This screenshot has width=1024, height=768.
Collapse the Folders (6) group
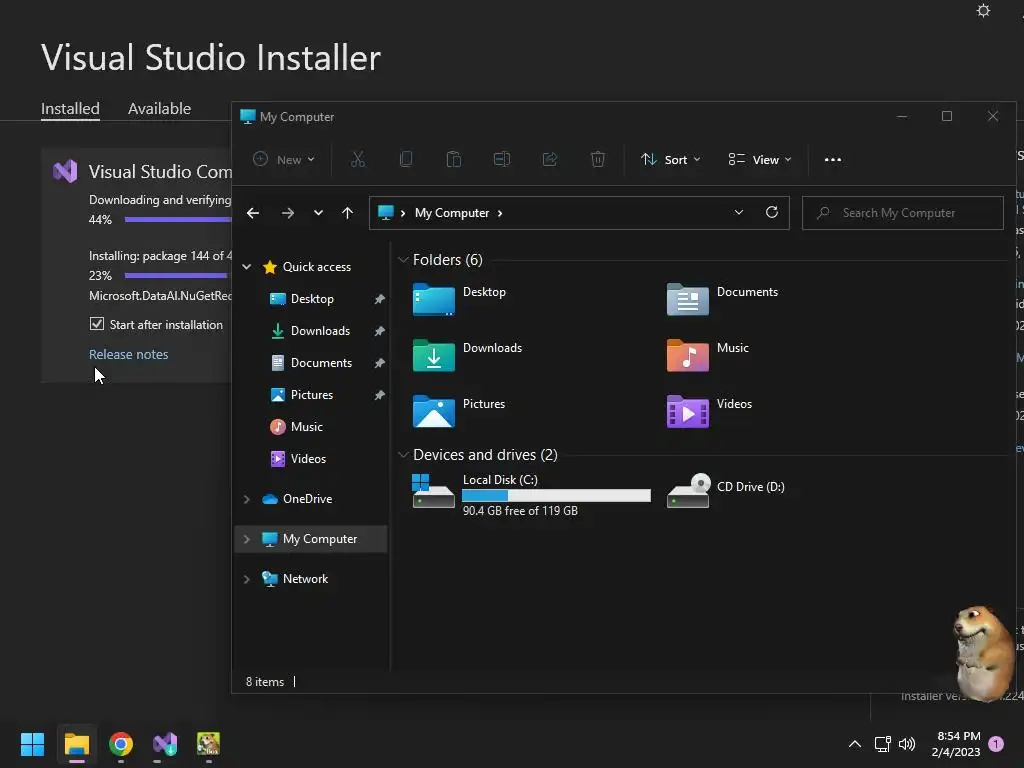(403, 260)
